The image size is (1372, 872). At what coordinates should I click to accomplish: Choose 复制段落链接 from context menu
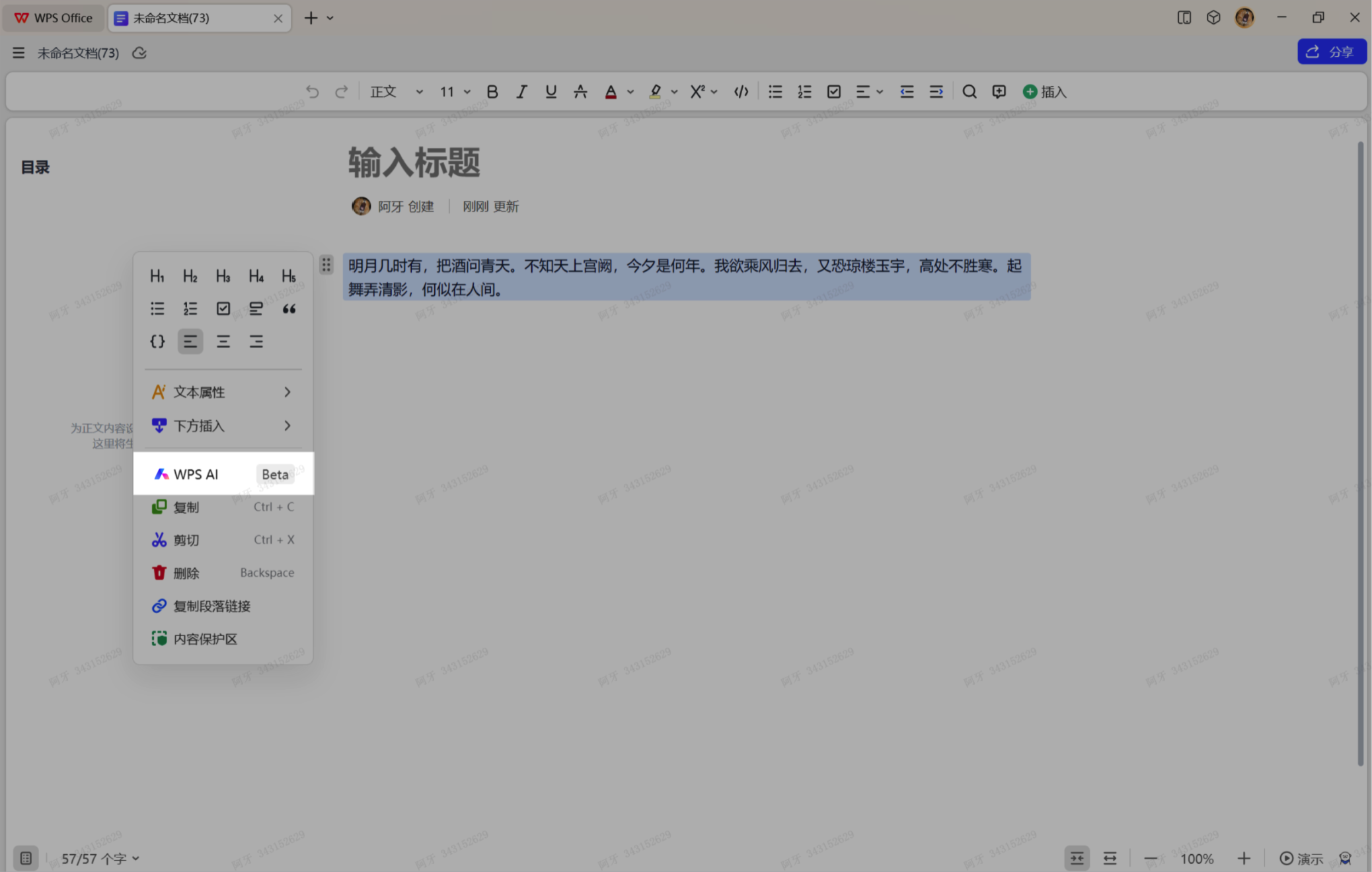[x=211, y=606]
